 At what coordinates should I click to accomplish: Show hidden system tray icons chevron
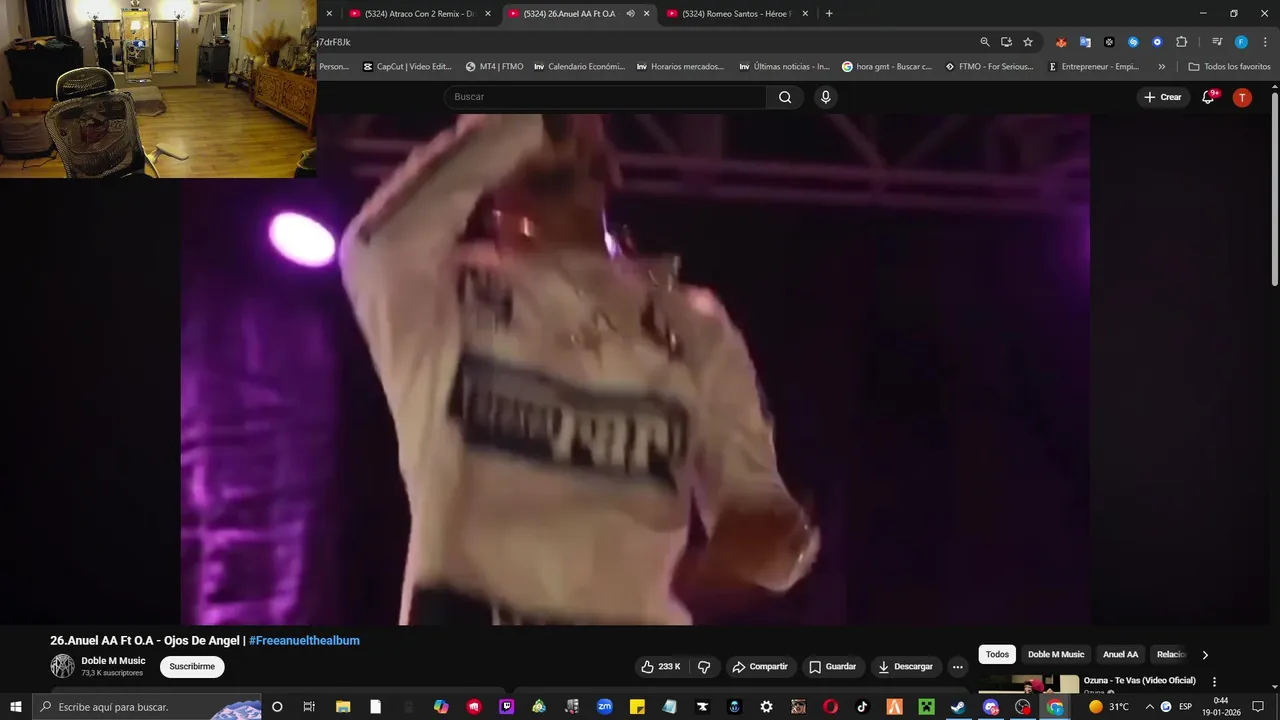point(1149,707)
